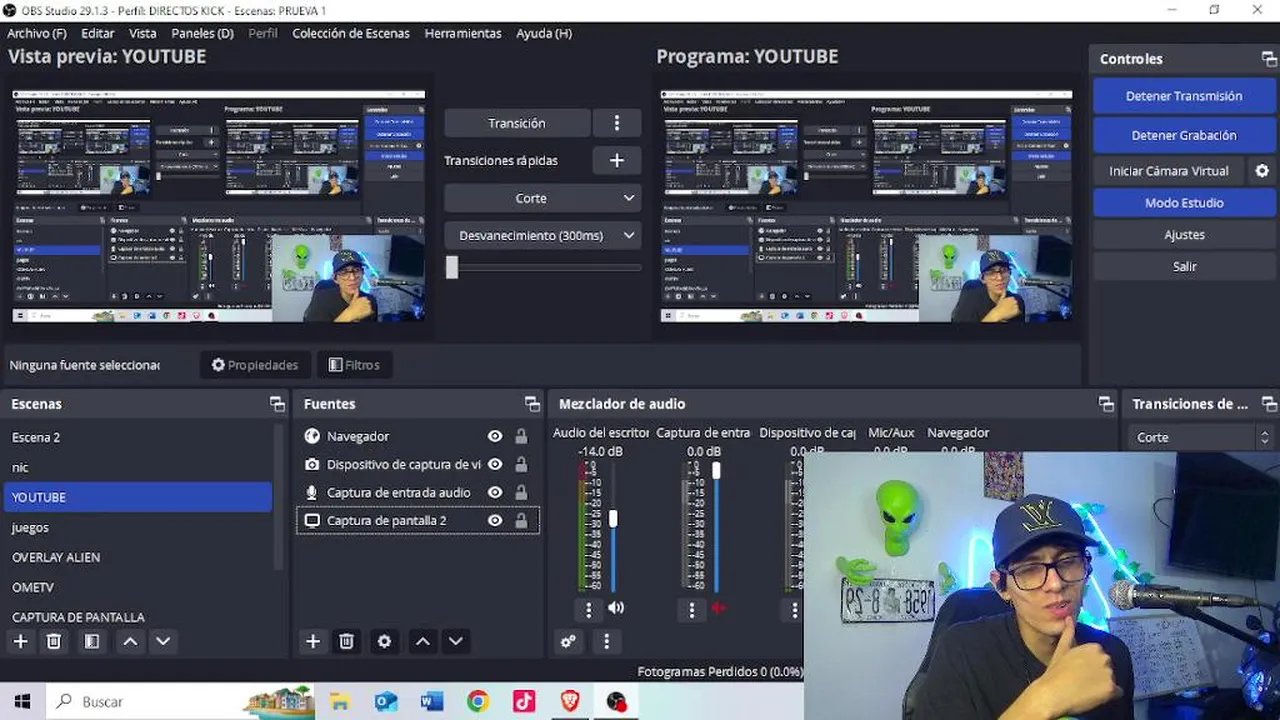This screenshot has height=720, width=1280.
Task: Open Brave browser from the taskbar
Action: (570, 702)
